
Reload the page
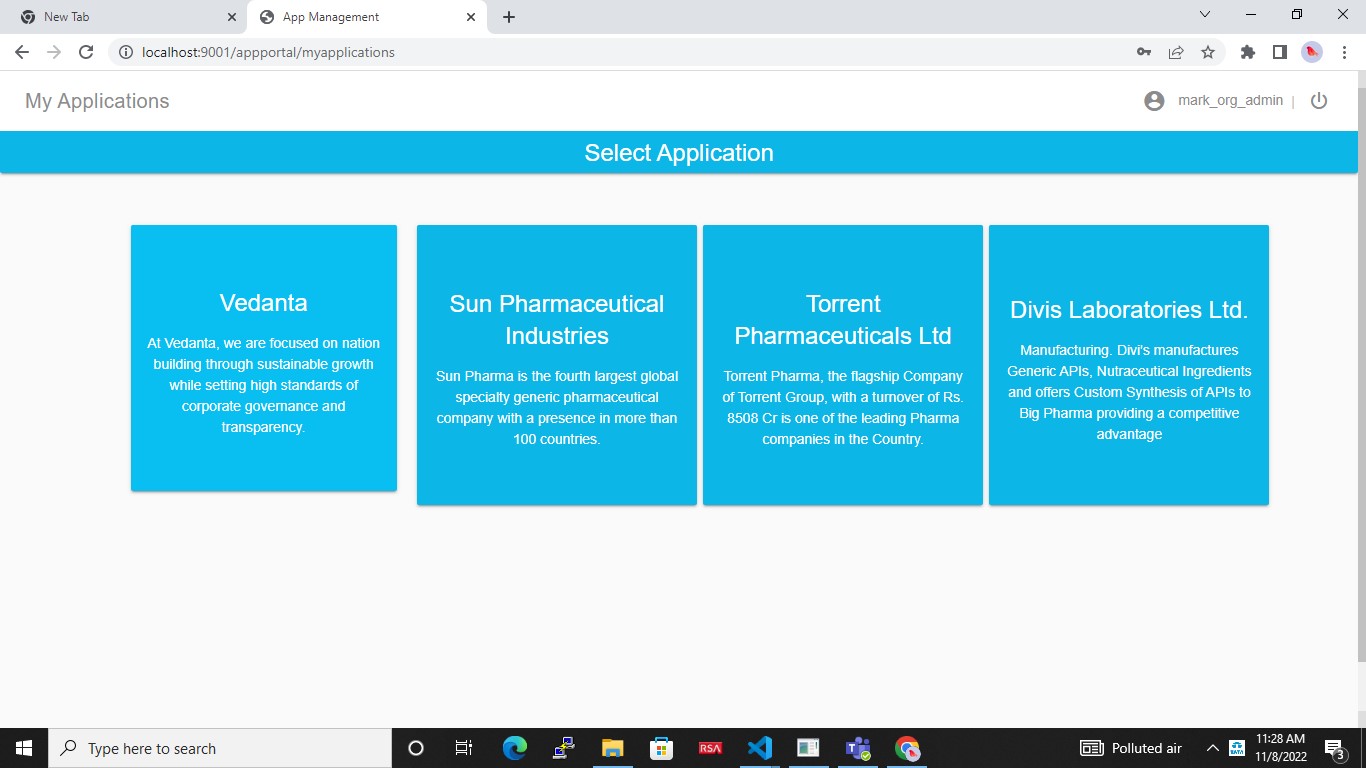[x=86, y=52]
